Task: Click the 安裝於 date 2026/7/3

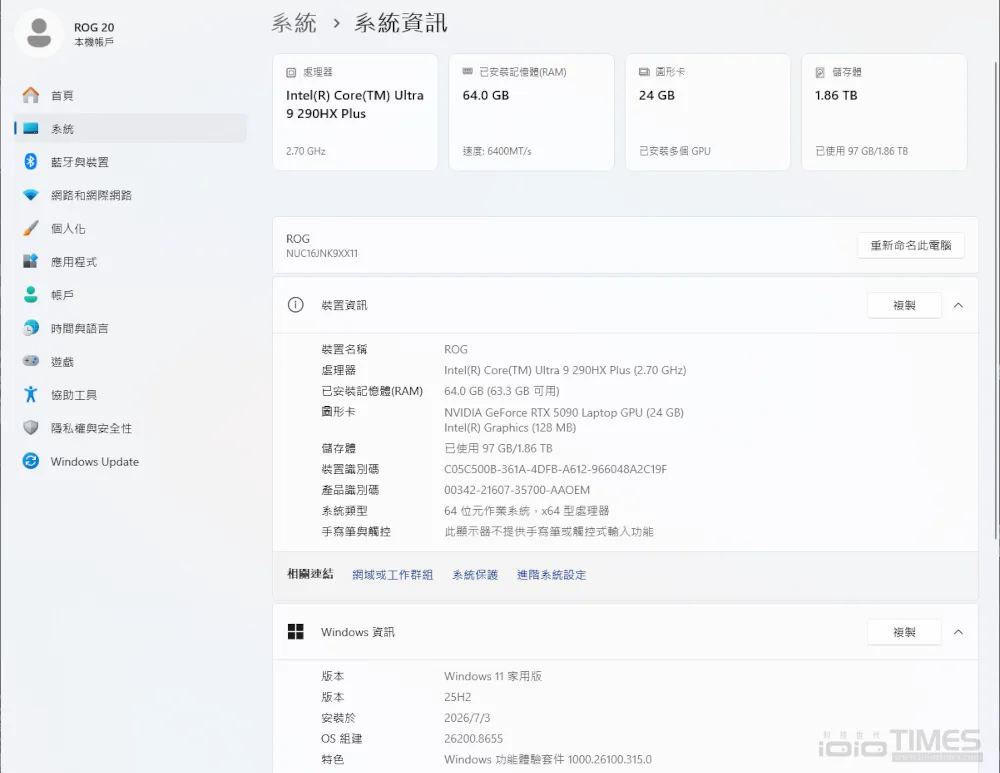Action: click(467, 718)
